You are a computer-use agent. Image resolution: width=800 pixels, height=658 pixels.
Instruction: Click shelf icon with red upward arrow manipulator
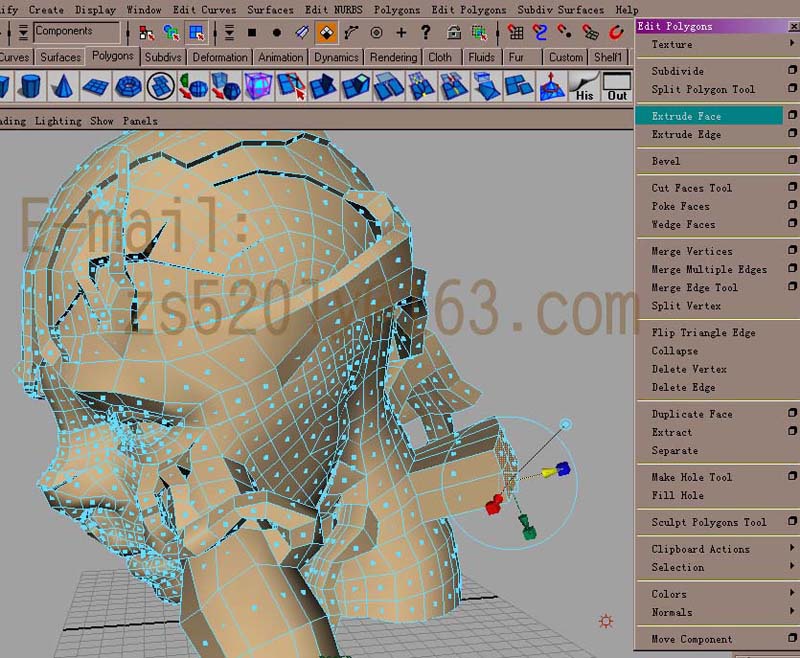[552, 86]
